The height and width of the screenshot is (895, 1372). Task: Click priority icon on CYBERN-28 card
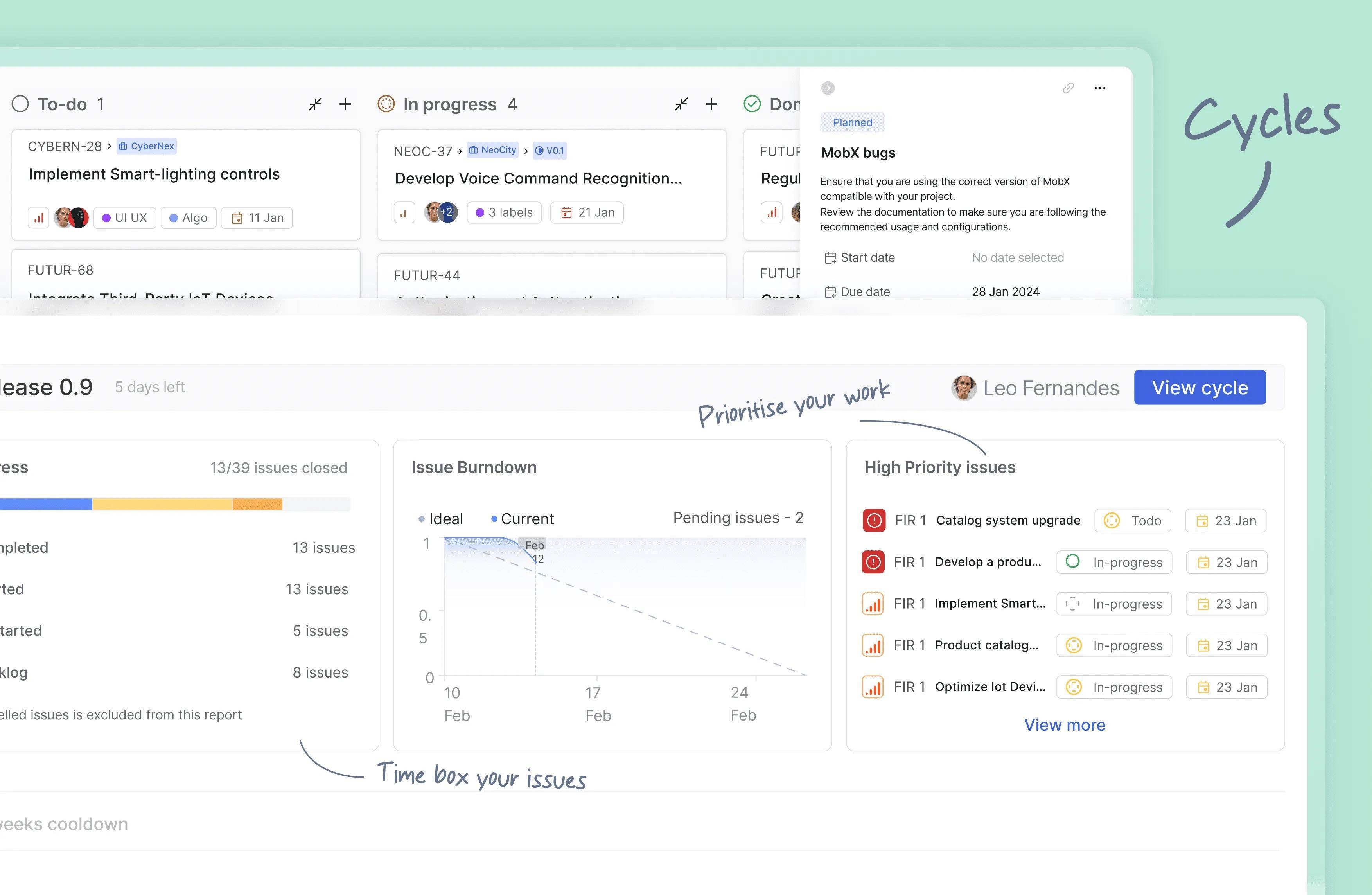[39, 218]
